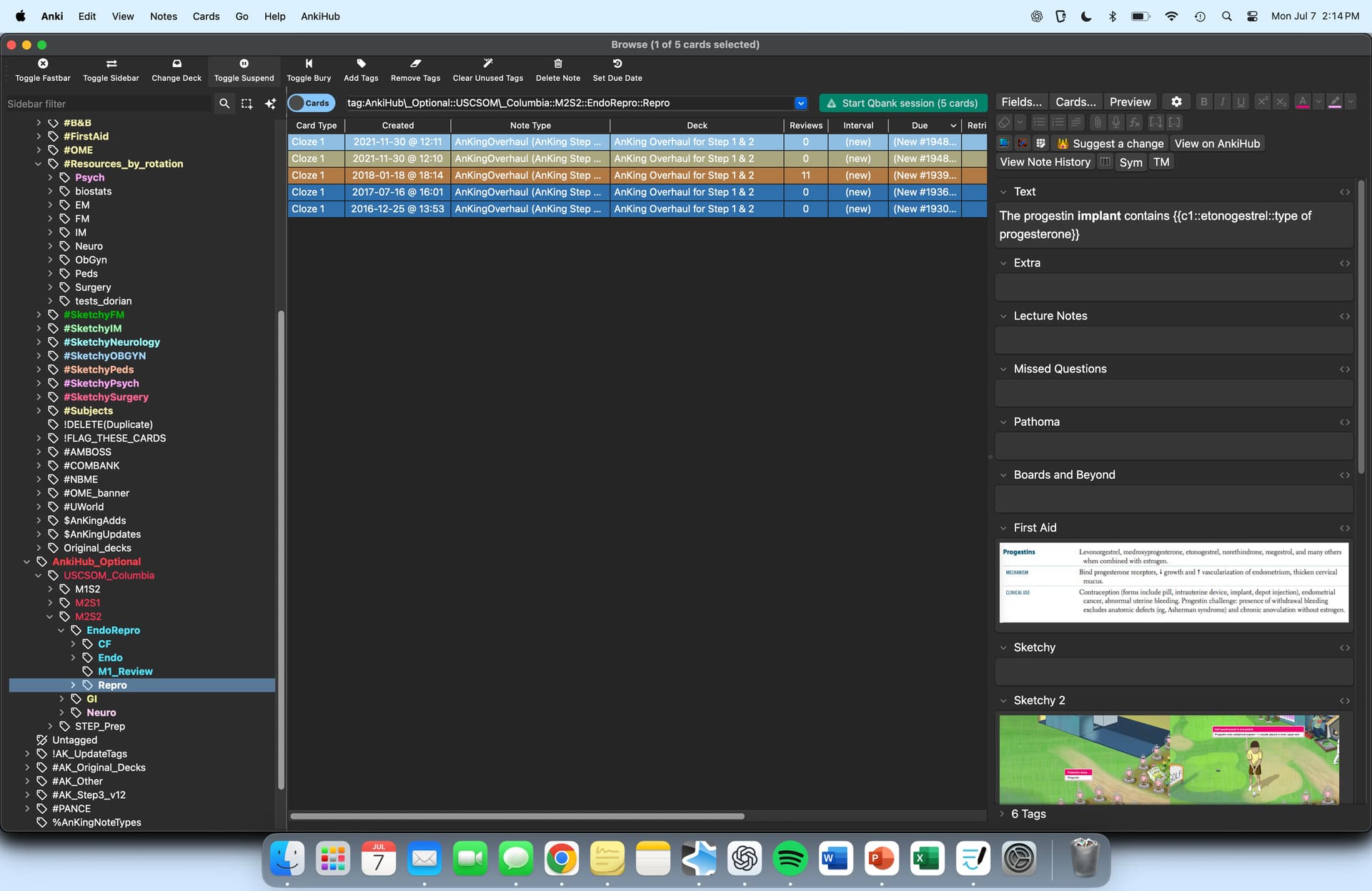Expand the #SketchyOBGYN tag tree item

pos(39,356)
